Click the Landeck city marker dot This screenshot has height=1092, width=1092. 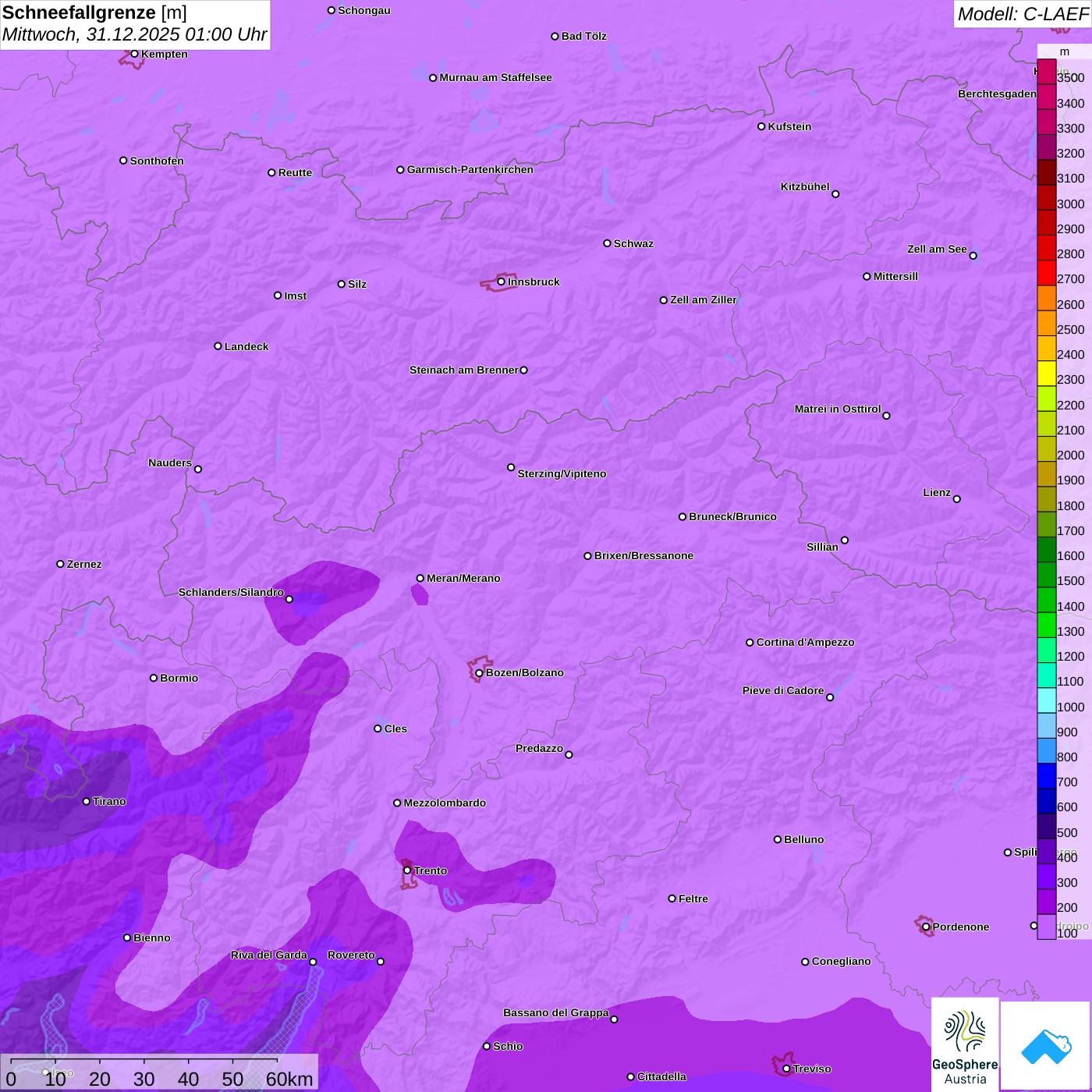coord(218,346)
